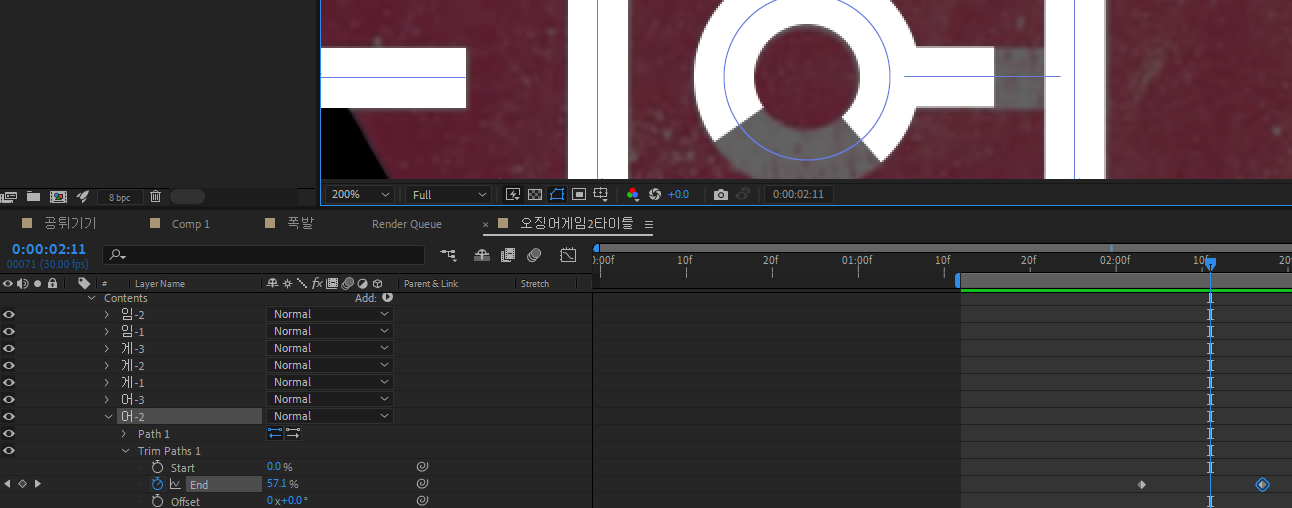
Task: Click the Stretch column header
Action: click(535, 284)
